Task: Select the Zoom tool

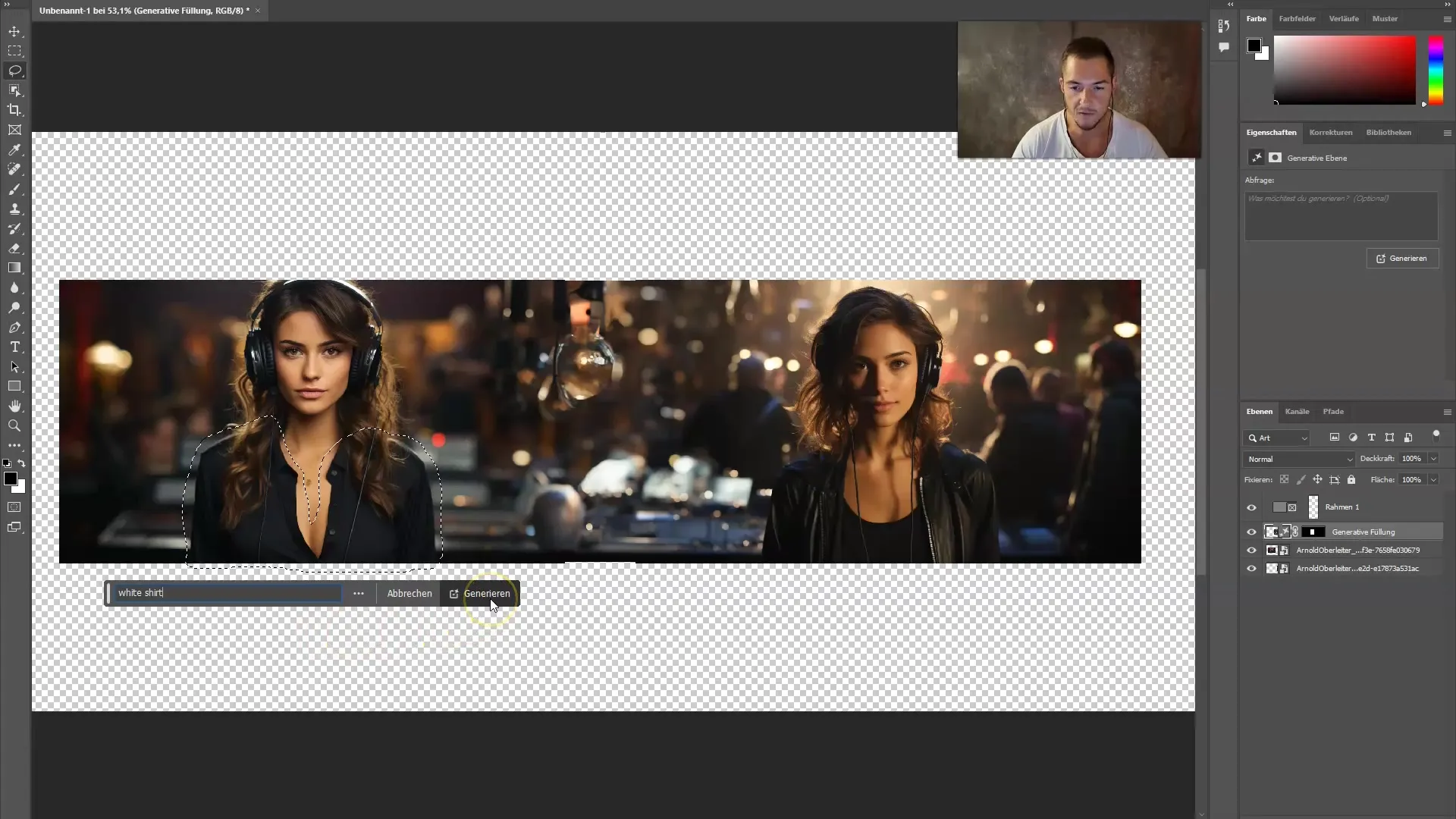Action: tap(14, 425)
